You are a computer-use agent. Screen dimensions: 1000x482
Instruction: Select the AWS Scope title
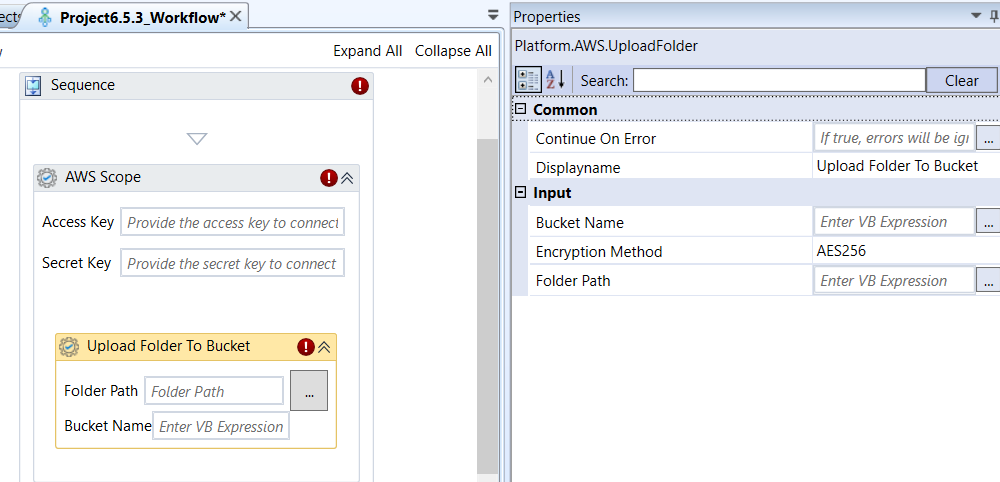103,177
